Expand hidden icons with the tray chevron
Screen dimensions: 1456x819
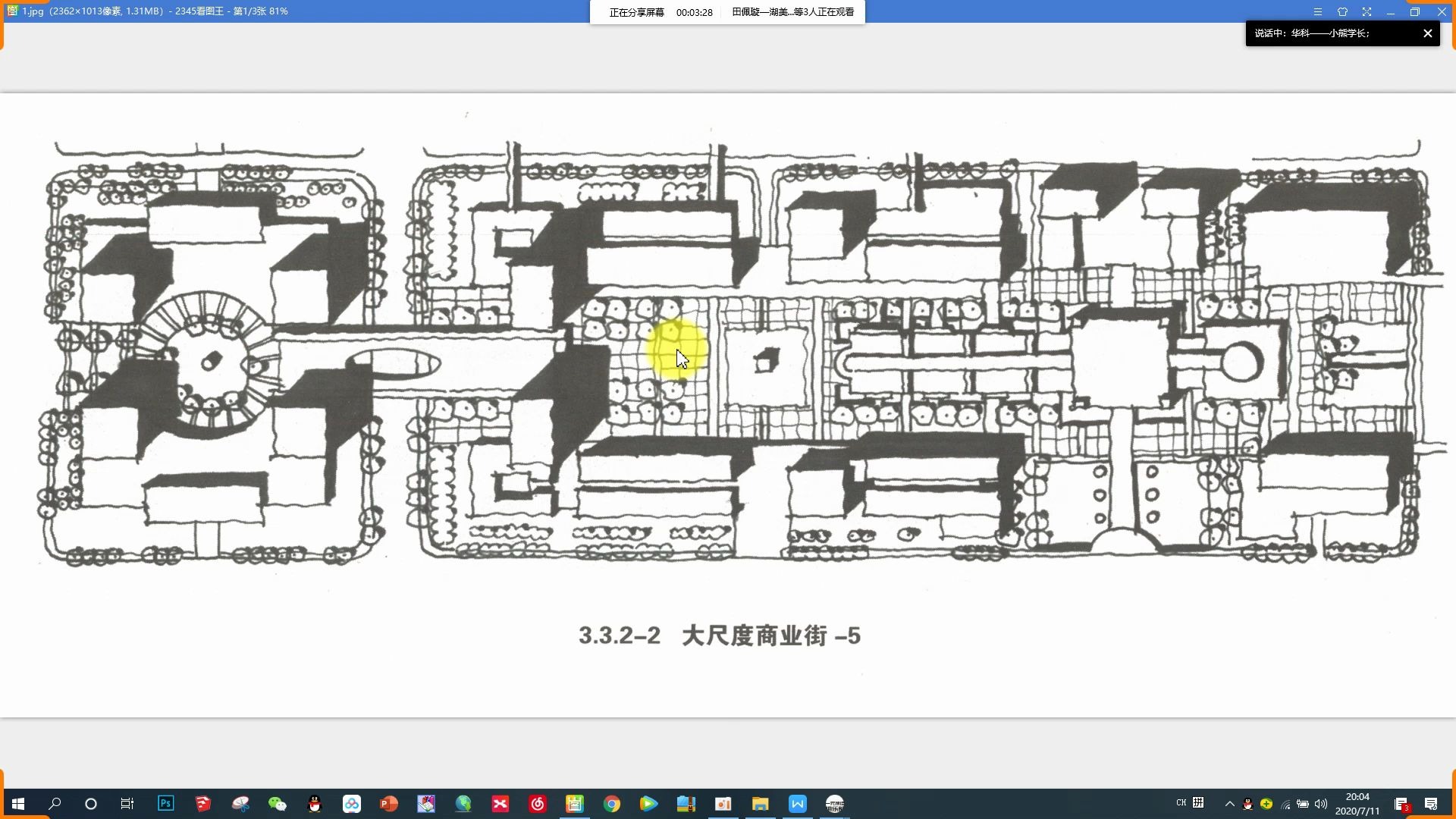(x=1229, y=803)
